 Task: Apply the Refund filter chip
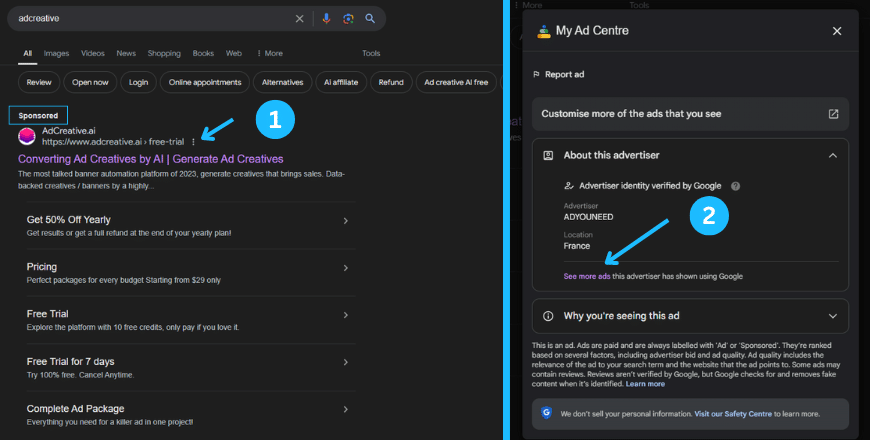[x=391, y=82]
